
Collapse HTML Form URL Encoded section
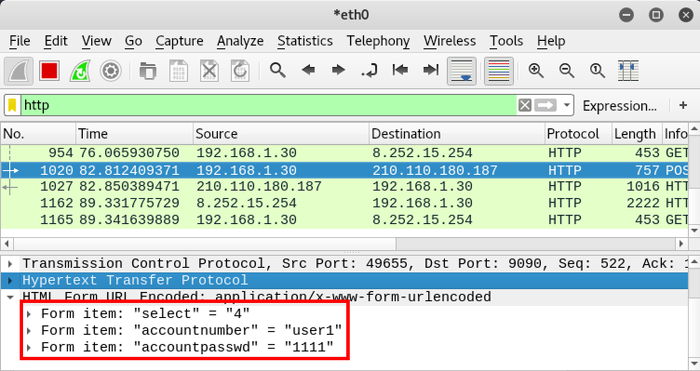click(x=11, y=297)
